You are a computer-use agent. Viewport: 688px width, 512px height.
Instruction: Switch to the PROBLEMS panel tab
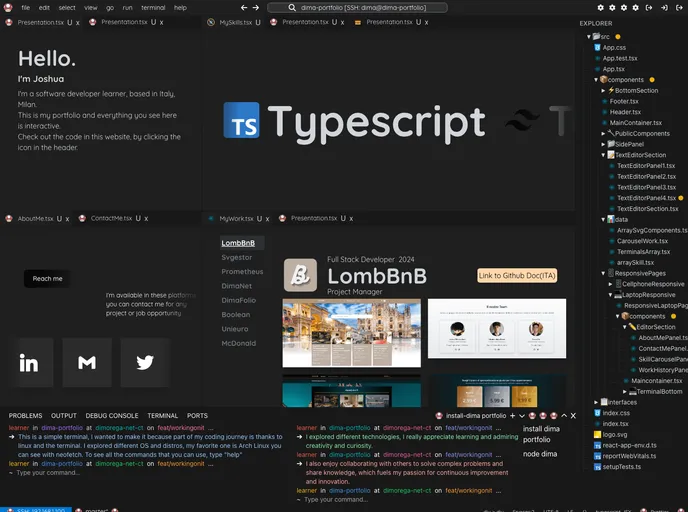[x=25, y=415]
